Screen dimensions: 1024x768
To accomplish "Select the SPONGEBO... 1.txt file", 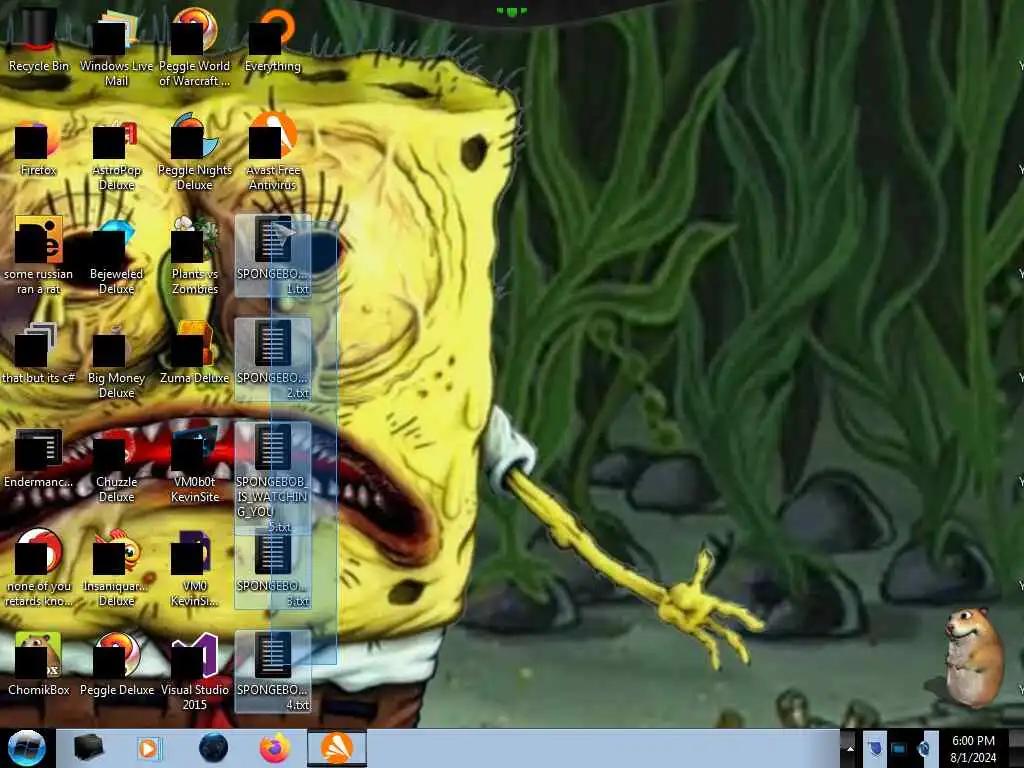I will (x=272, y=256).
